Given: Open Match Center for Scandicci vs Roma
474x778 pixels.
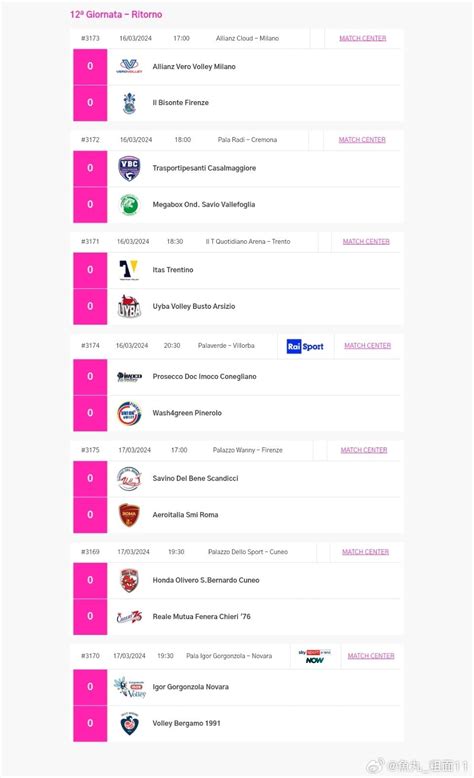Looking at the screenshot, I should click(364, 450).
